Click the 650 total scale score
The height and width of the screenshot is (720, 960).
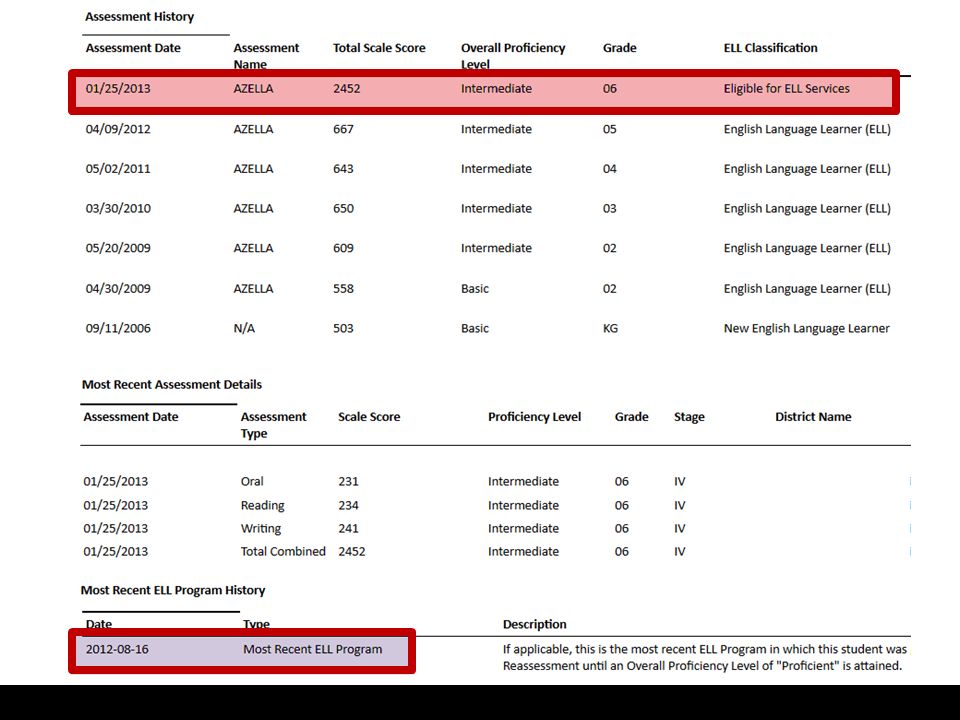pos(343,209)
